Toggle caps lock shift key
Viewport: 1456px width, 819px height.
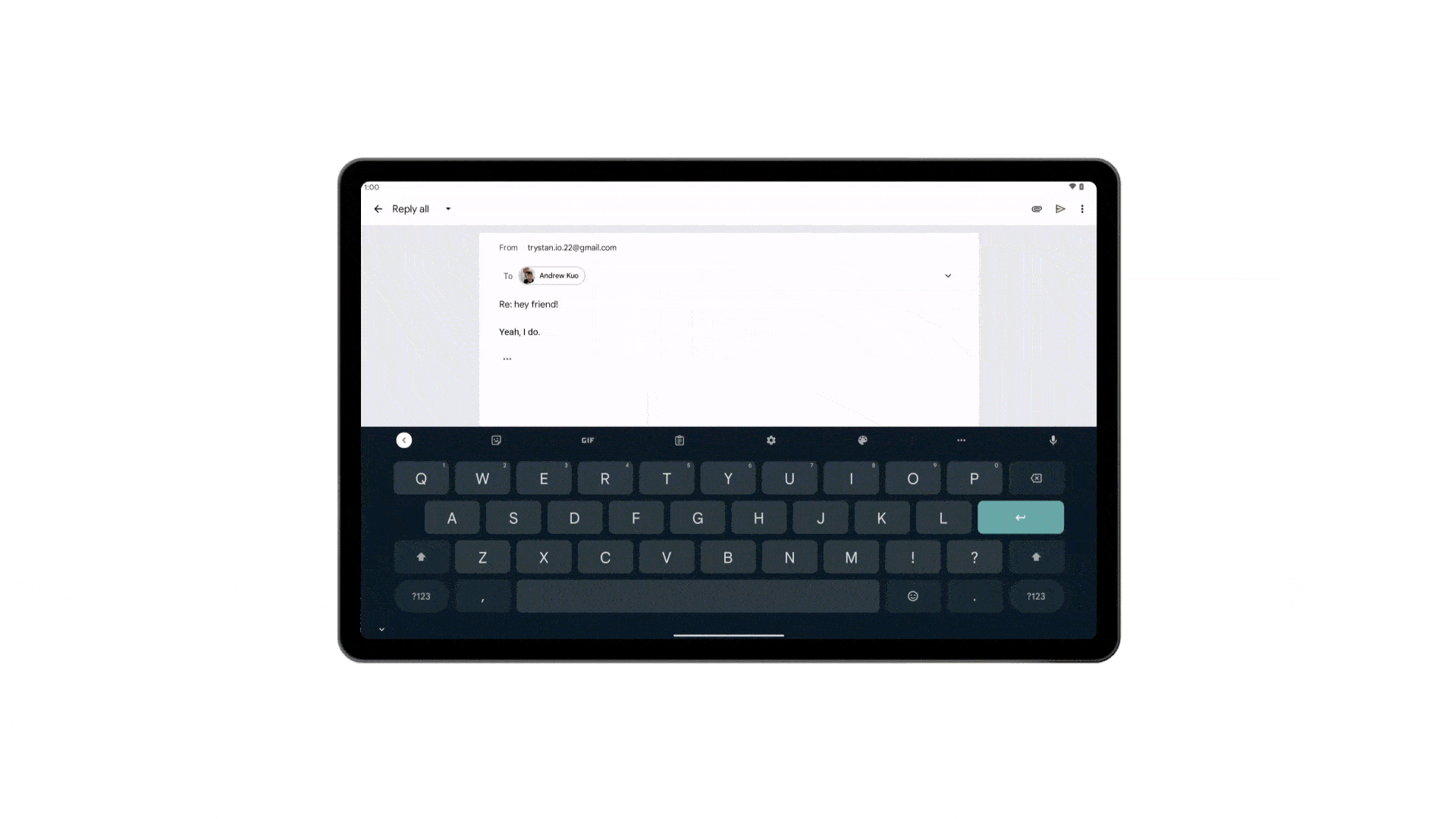click(420, 557)
